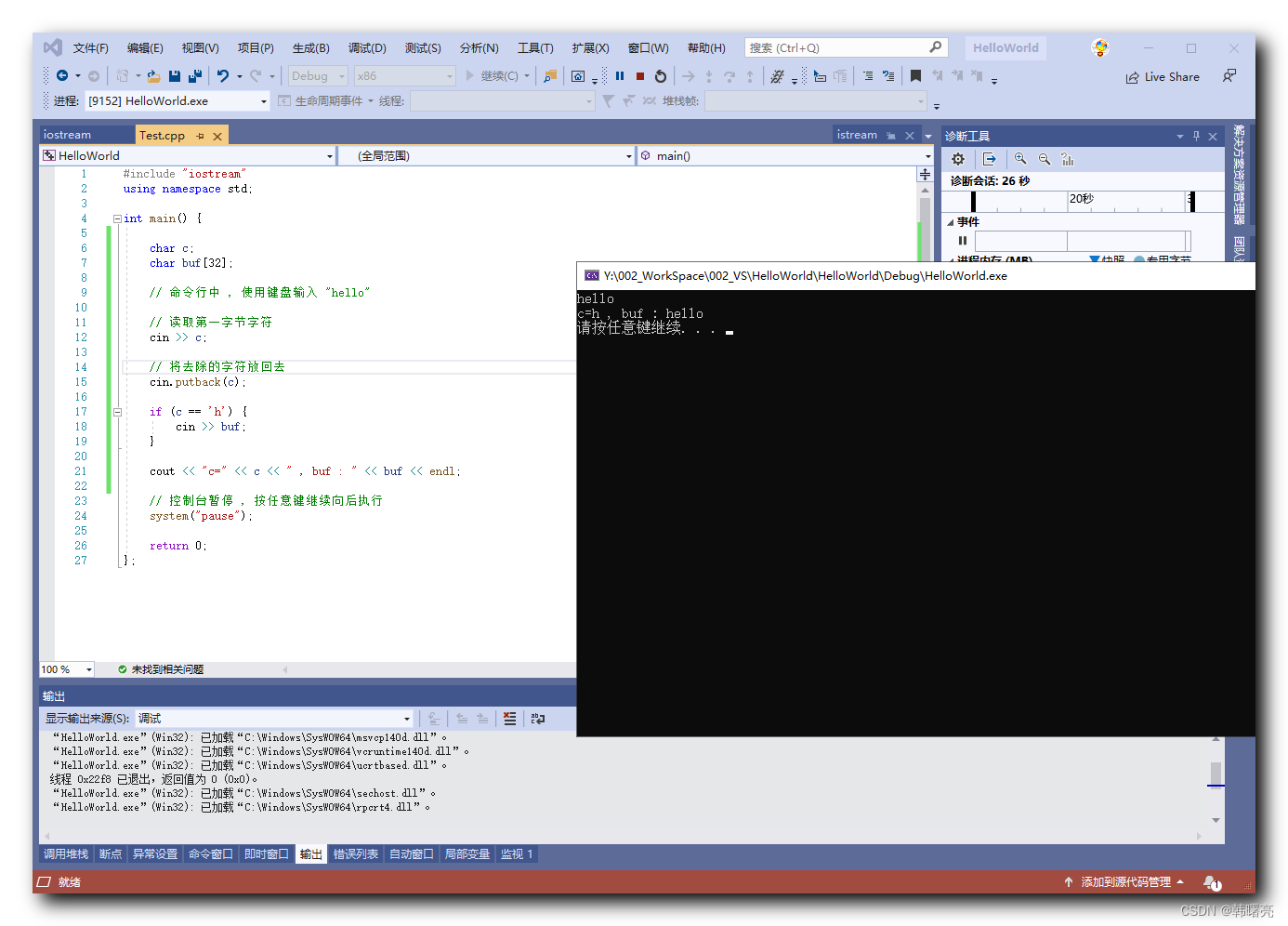The image size is (1288, 926).
Task: Click the diagnostic tools zoom in icon
Action: click(1020, 159)
